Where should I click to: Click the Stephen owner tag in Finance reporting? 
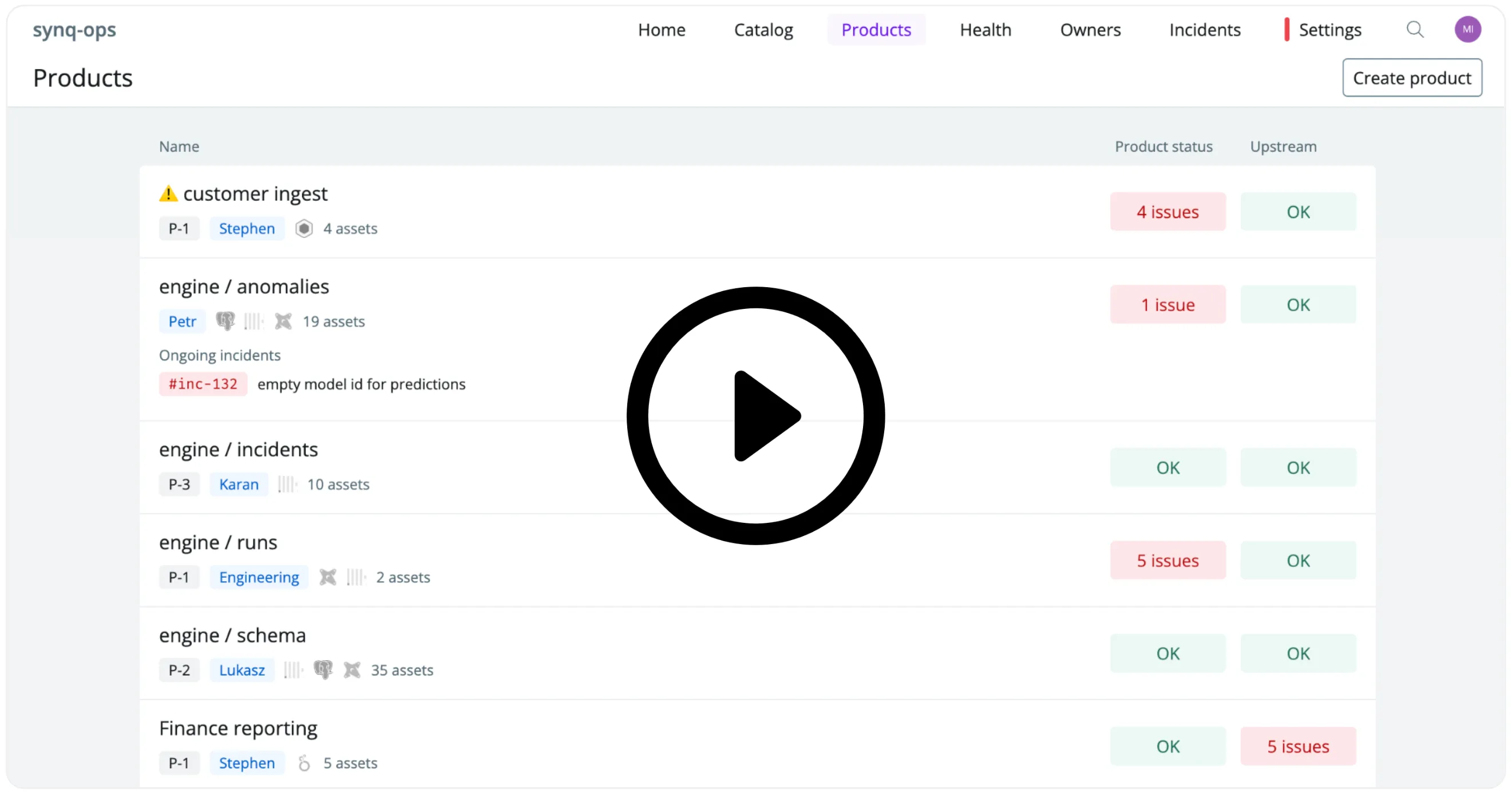pos(247,763)
